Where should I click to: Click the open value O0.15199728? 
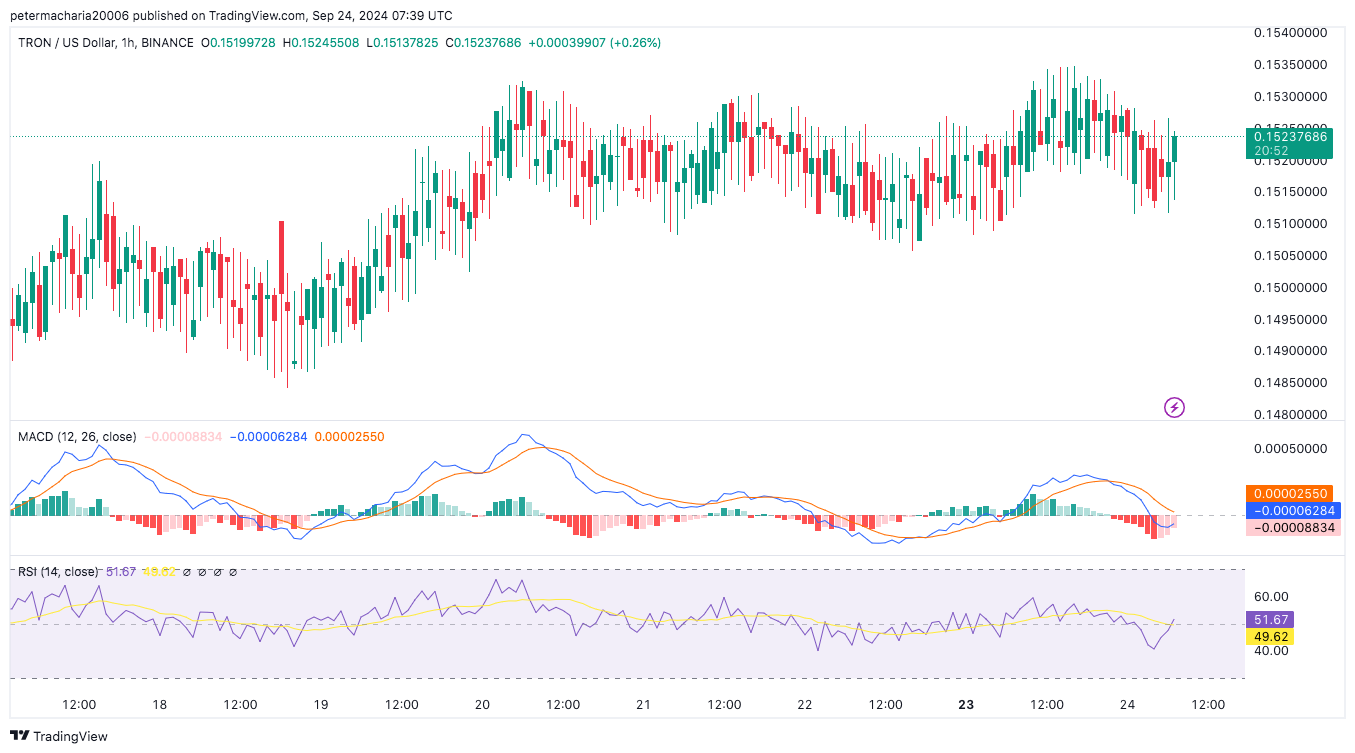click(x=240, y=43)
